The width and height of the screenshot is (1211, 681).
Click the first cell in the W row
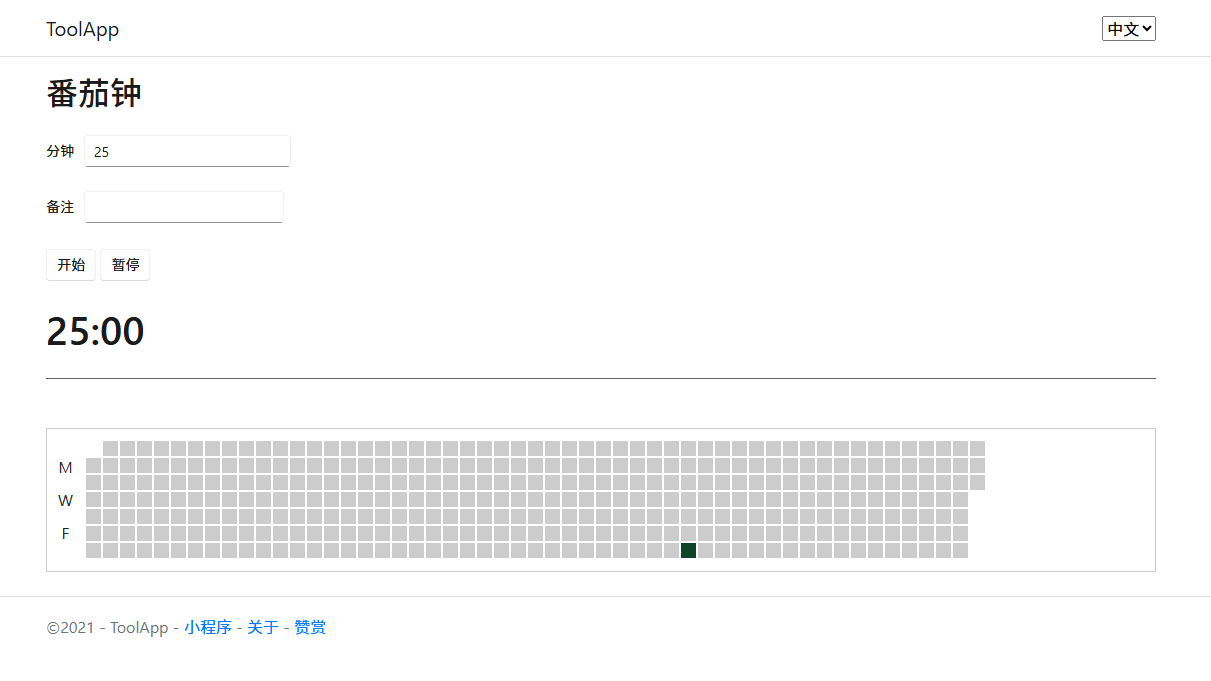pos(93,499)
